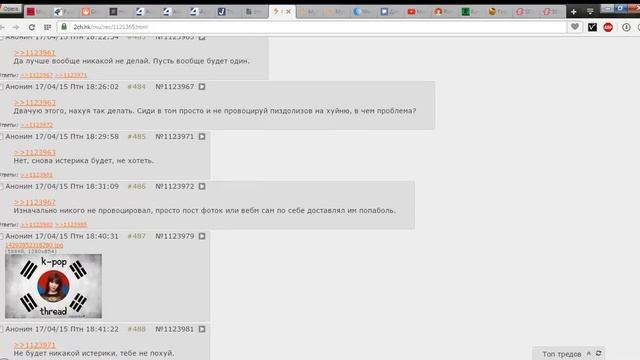This screenshot has height=360, width=640.
Task: Open the Speed Dial grid icon
Action: coord(47,27)
